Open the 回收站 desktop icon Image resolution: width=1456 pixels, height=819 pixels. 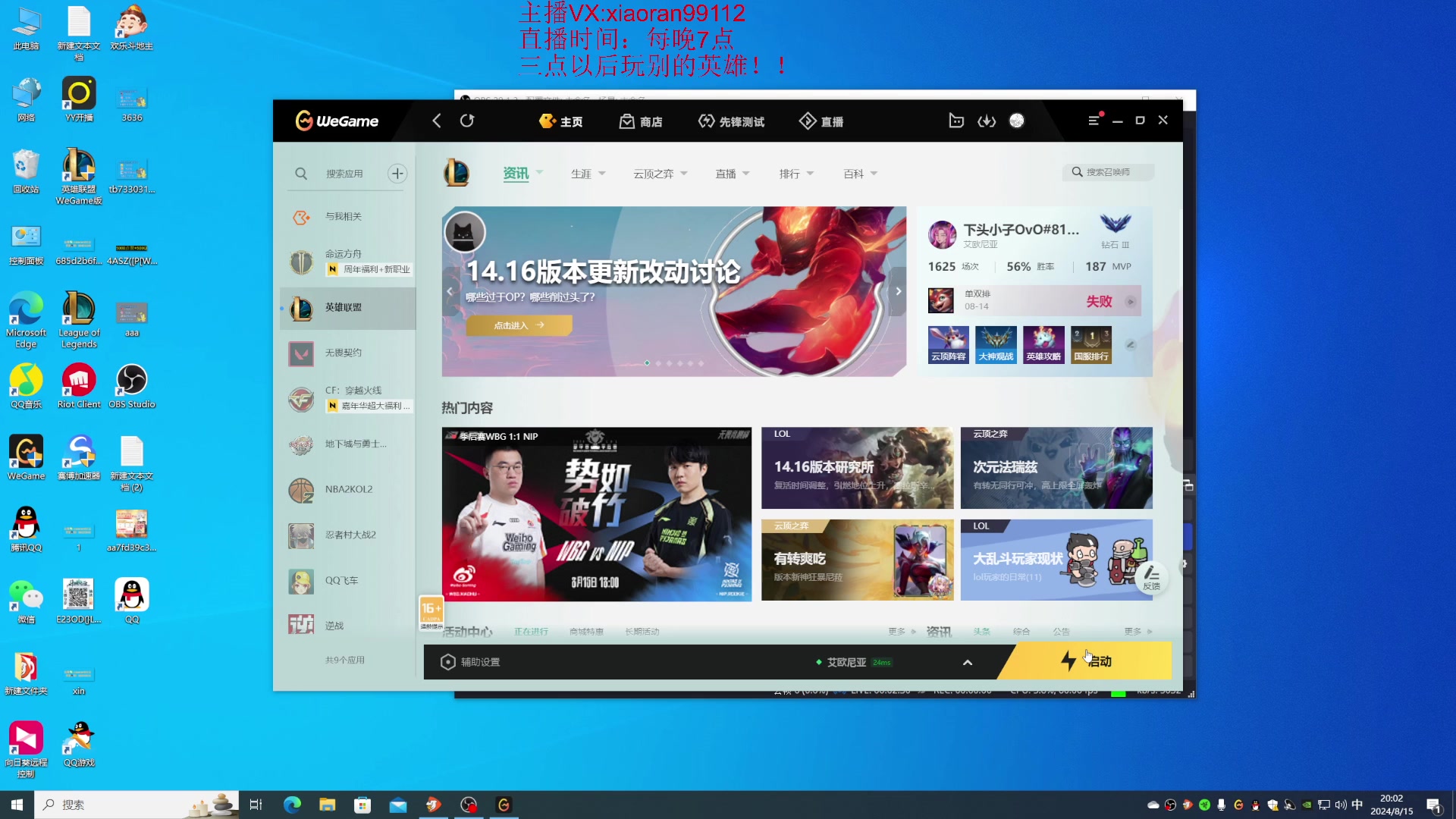click(x=26, y=171)
